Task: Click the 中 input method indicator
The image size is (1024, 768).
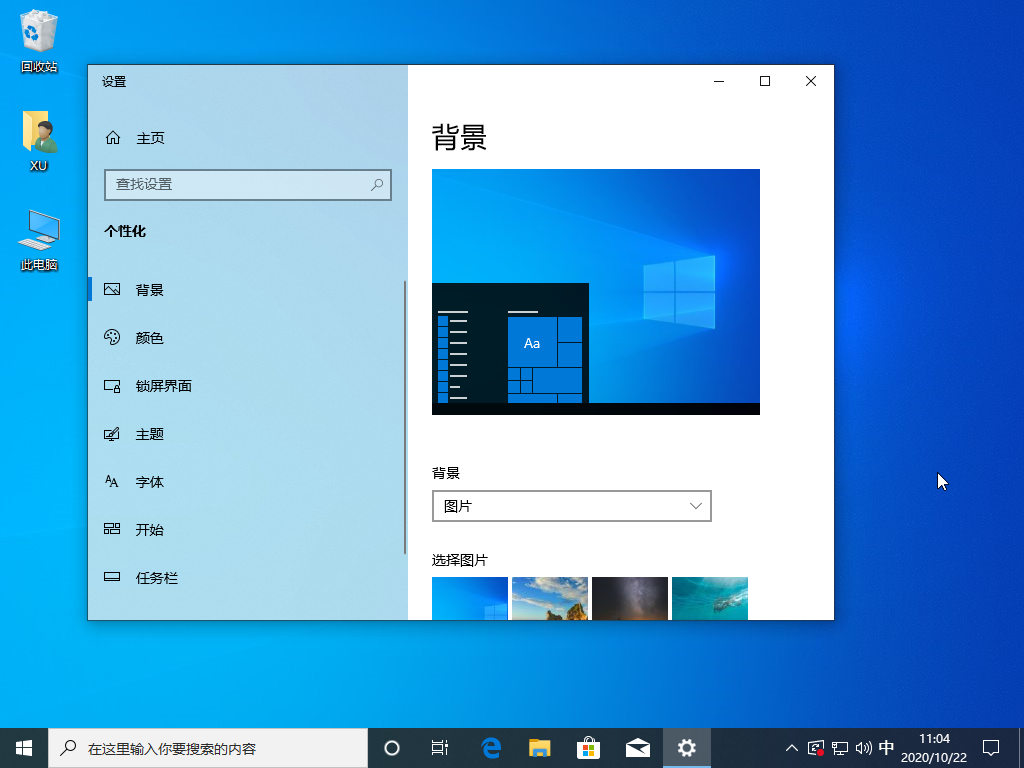Action: point(886,747)
